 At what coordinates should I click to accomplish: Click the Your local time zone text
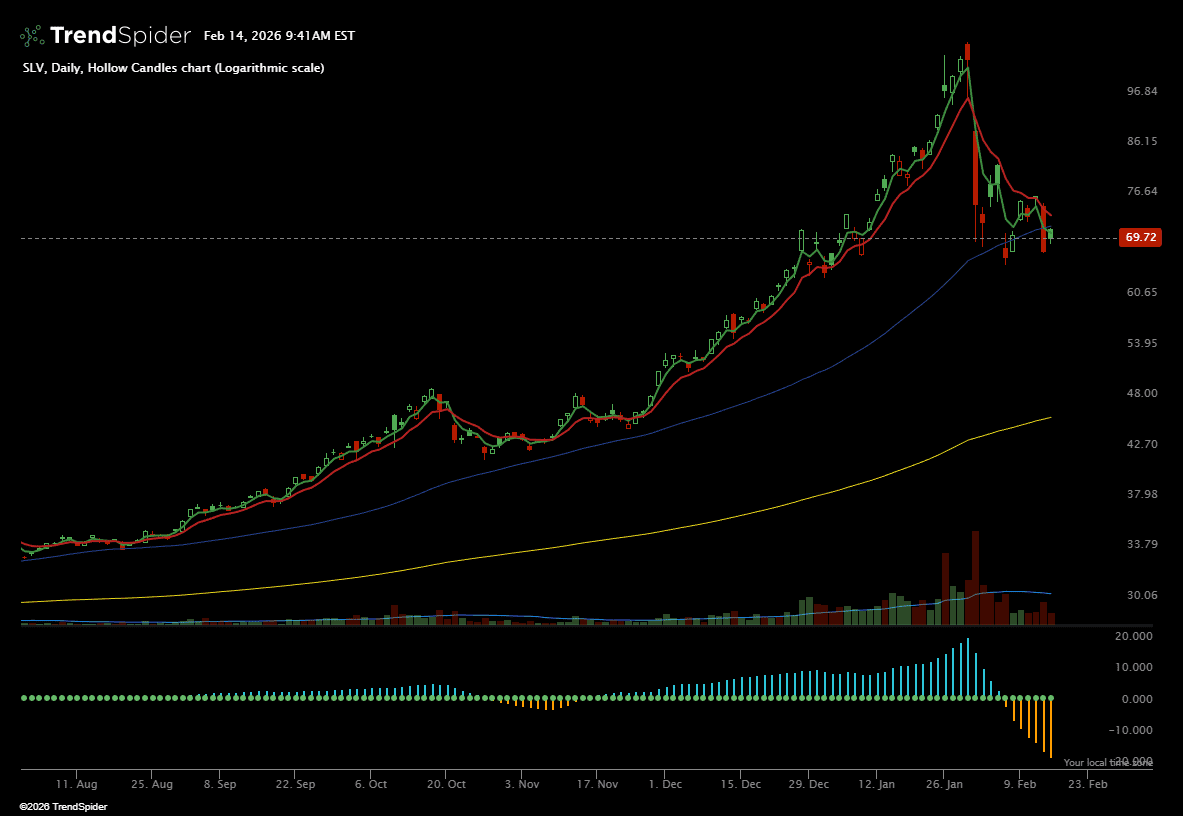(1107, 763)
